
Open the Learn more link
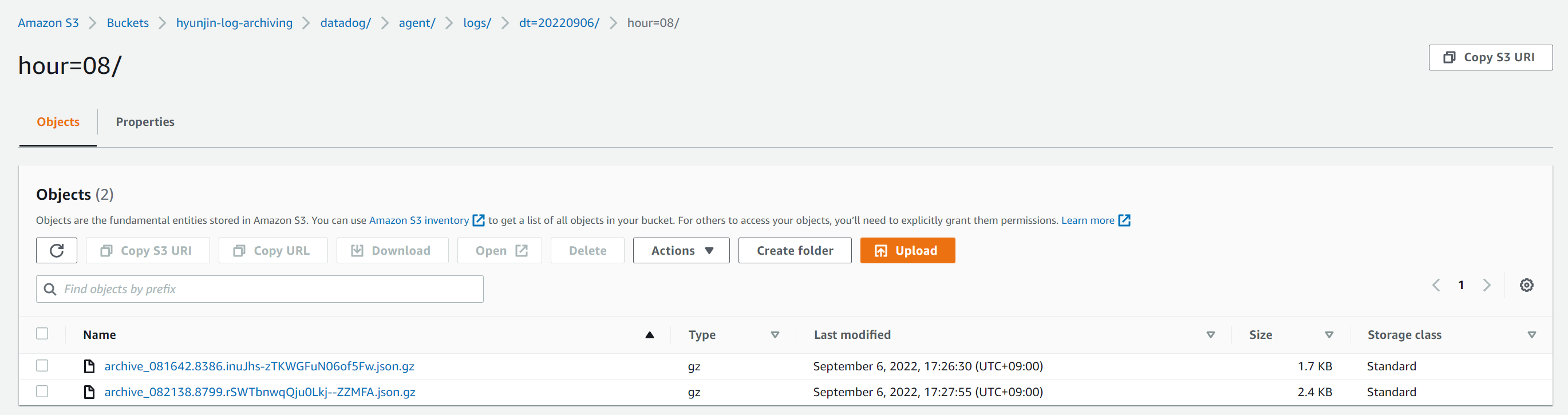tap(1088, 220)
